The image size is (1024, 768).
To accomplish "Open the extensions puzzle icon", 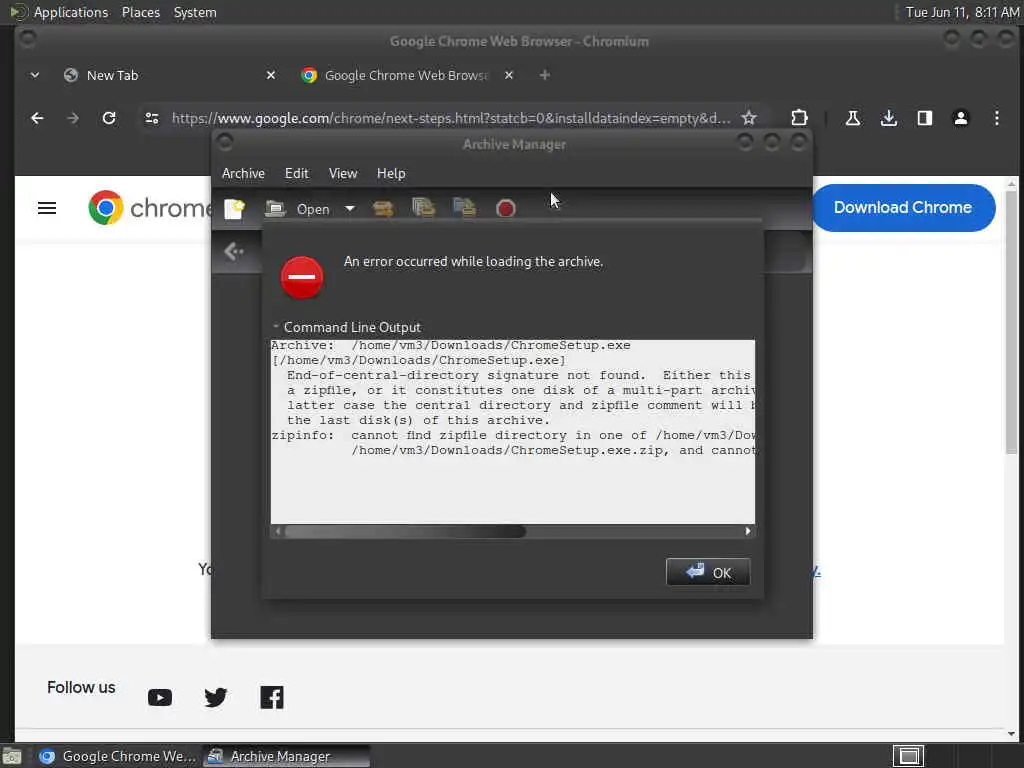I will [x=799, y=118].
